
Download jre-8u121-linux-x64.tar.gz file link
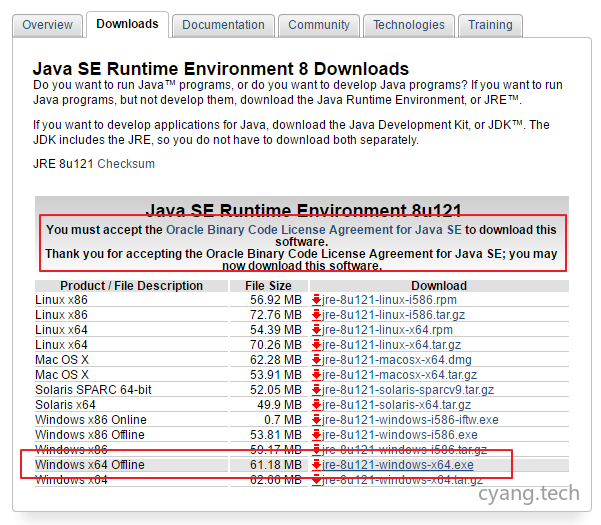pyautogui.click(x=399, y=345)
